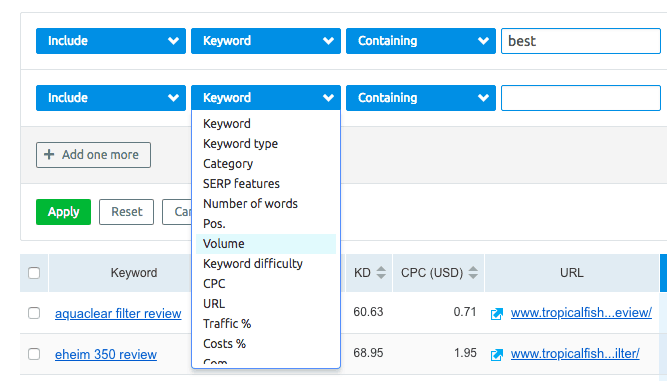The width and height of the screenshot is (667, 381).
Task: Select 'Number of words' option
Action: point(266,204)
